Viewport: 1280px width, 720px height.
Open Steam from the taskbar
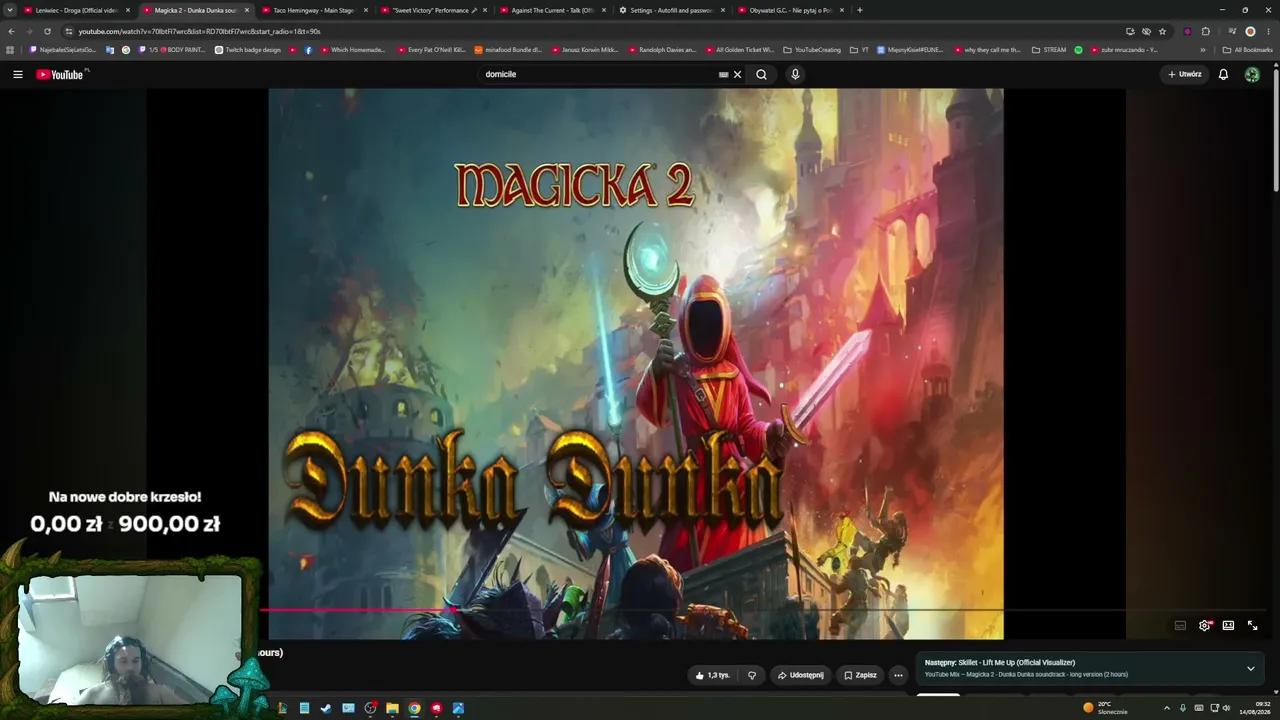point(326,708)
